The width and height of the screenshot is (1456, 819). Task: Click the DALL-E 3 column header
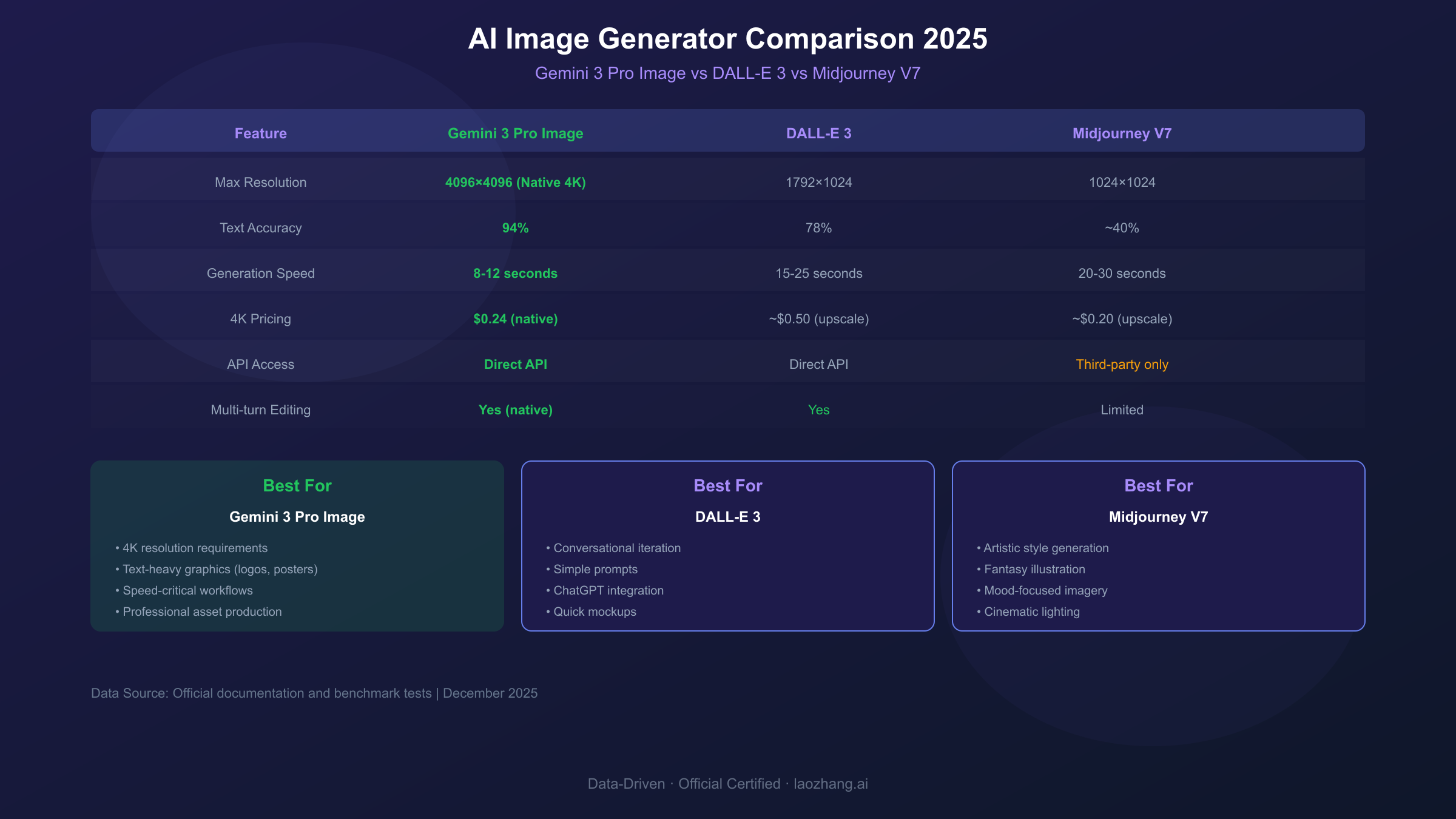pyautogui.click(x=818, y=133)
